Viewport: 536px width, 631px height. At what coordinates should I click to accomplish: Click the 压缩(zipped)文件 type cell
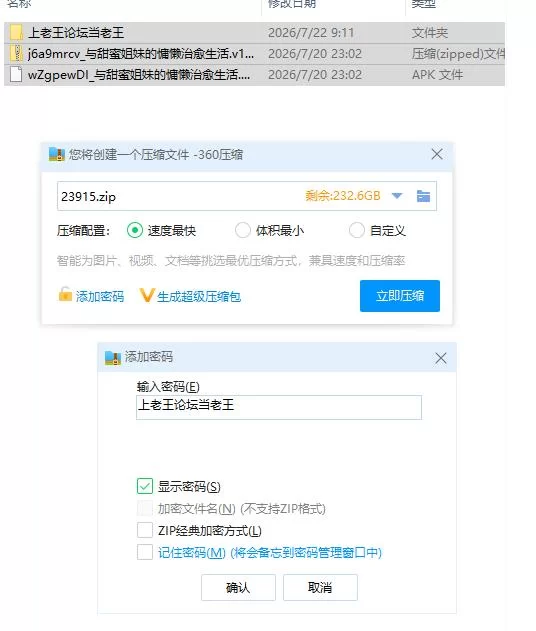(x=458, y=54)
